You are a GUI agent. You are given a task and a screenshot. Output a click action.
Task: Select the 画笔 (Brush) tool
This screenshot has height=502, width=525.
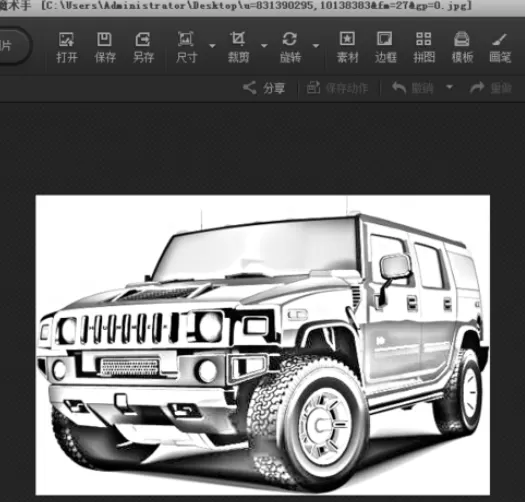tap(500, 48)
